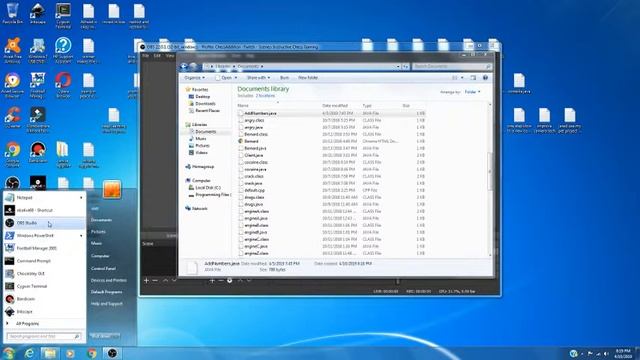Open Windows Media Player from the taskbar

click(x=70, y=353)
